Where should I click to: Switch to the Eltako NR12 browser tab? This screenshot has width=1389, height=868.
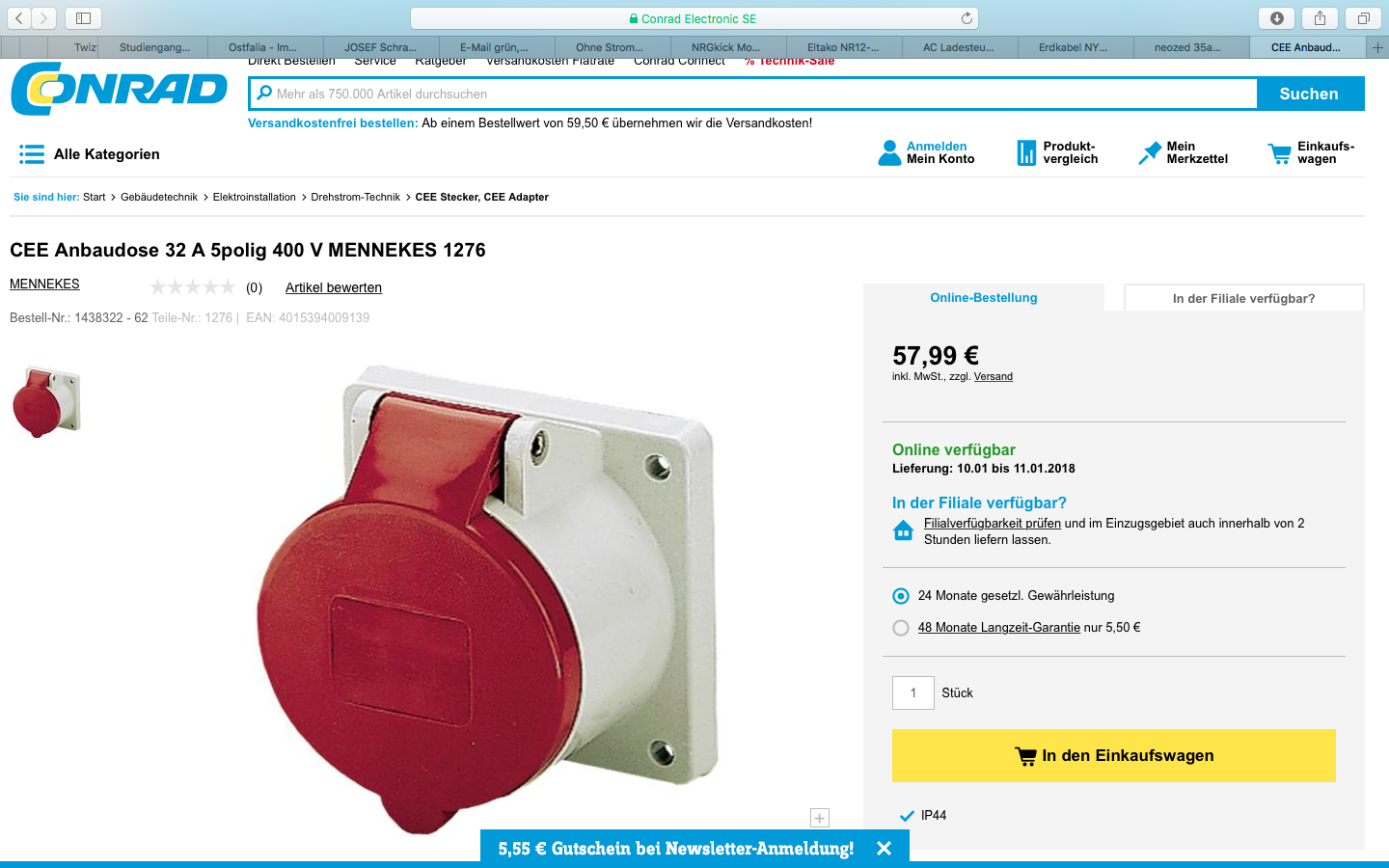tap(844, 47)
